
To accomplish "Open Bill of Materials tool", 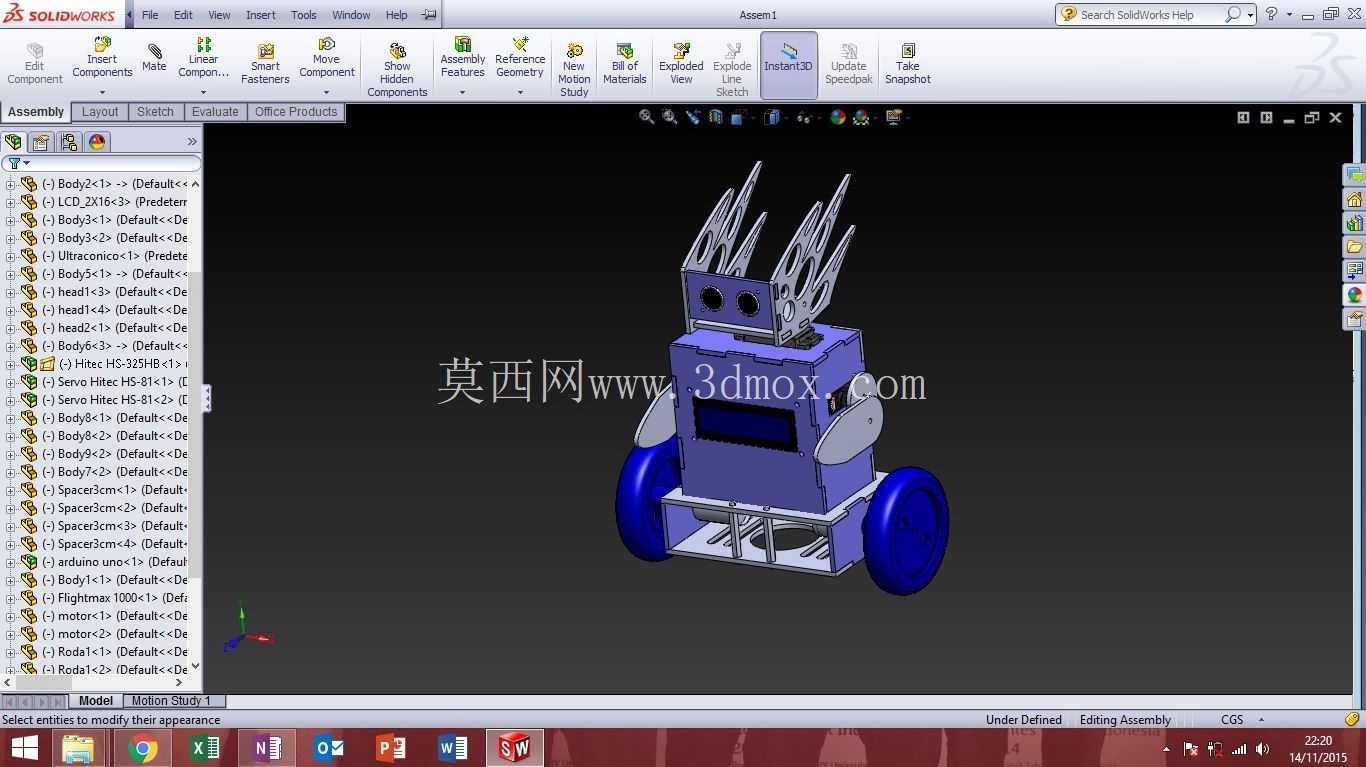I will pyautogui.click(x=625, y=65).
